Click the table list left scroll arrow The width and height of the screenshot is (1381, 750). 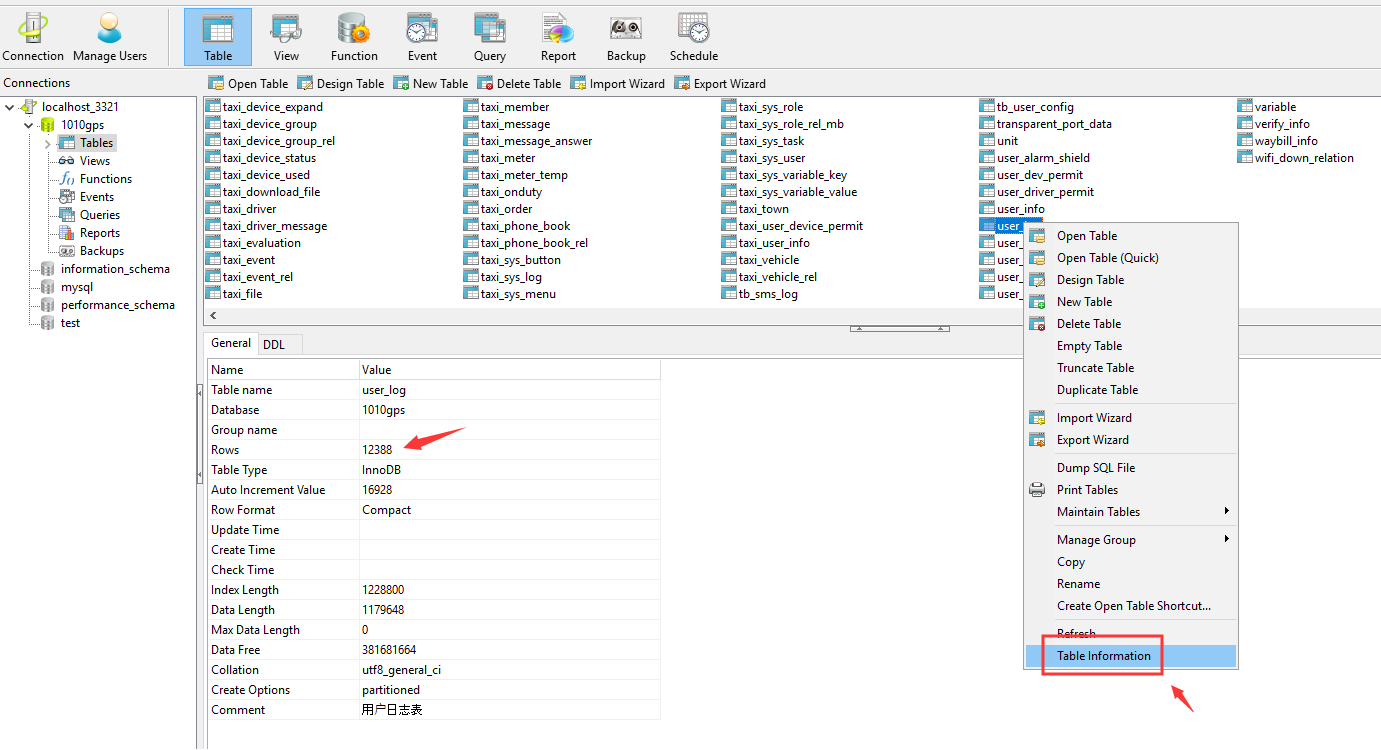coord(213,316)
